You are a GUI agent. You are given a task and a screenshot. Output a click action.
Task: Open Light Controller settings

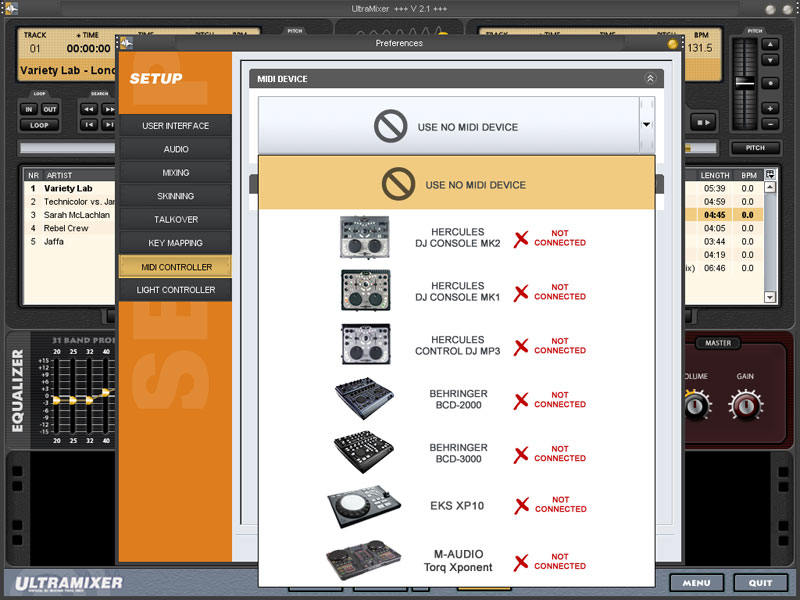[x=176, y=290]
